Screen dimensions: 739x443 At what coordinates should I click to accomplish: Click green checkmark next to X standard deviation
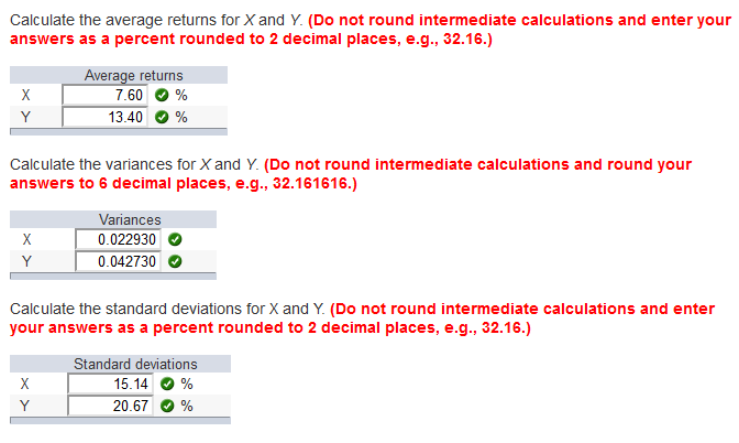[167, 384]
